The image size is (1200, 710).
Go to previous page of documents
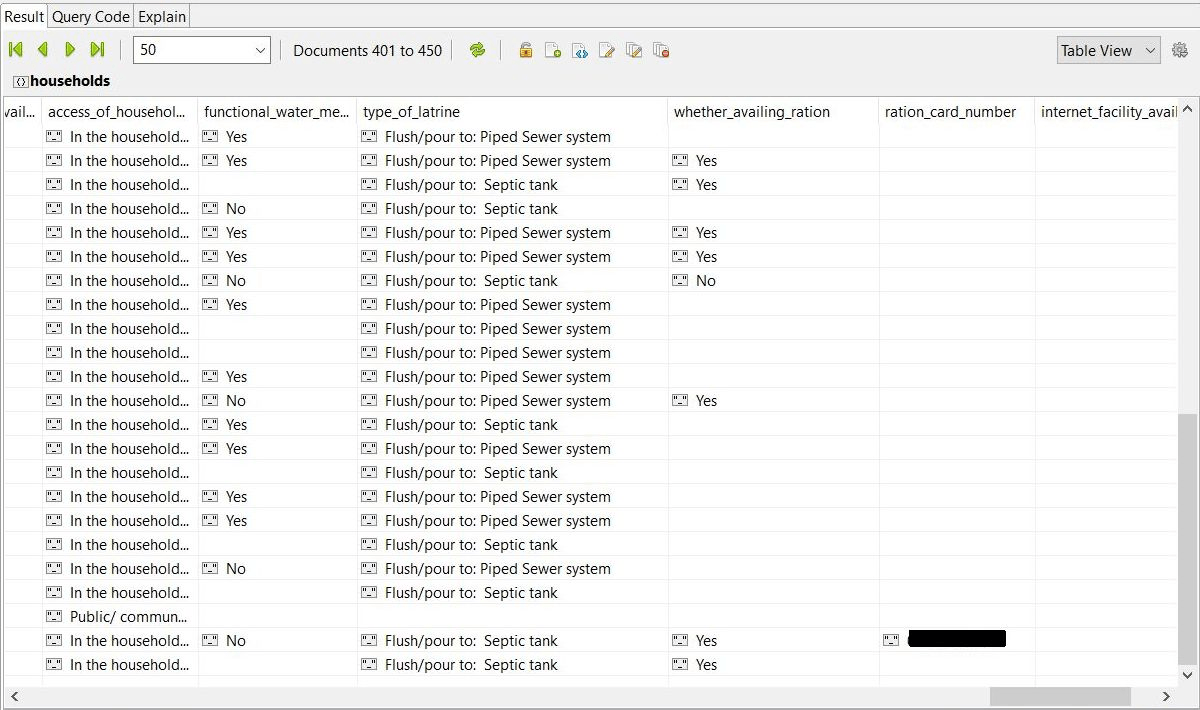click(43, 50)
